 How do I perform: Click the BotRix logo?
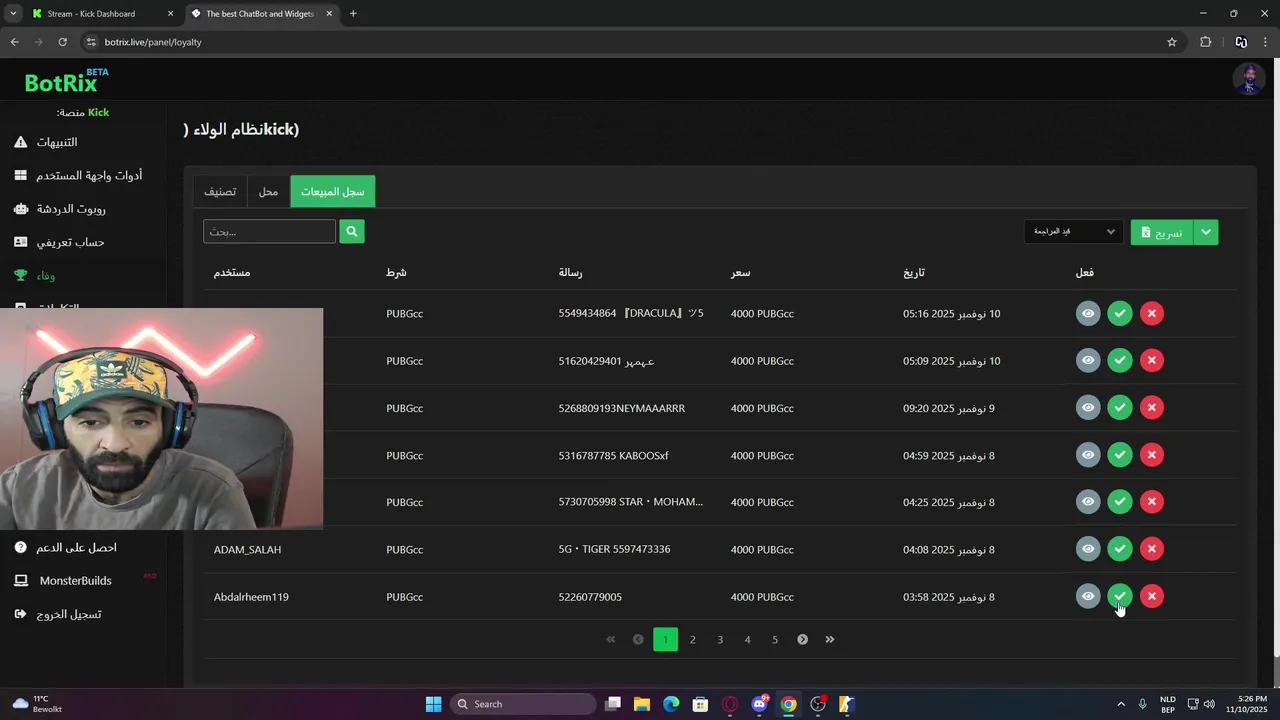tap(66, 81)
